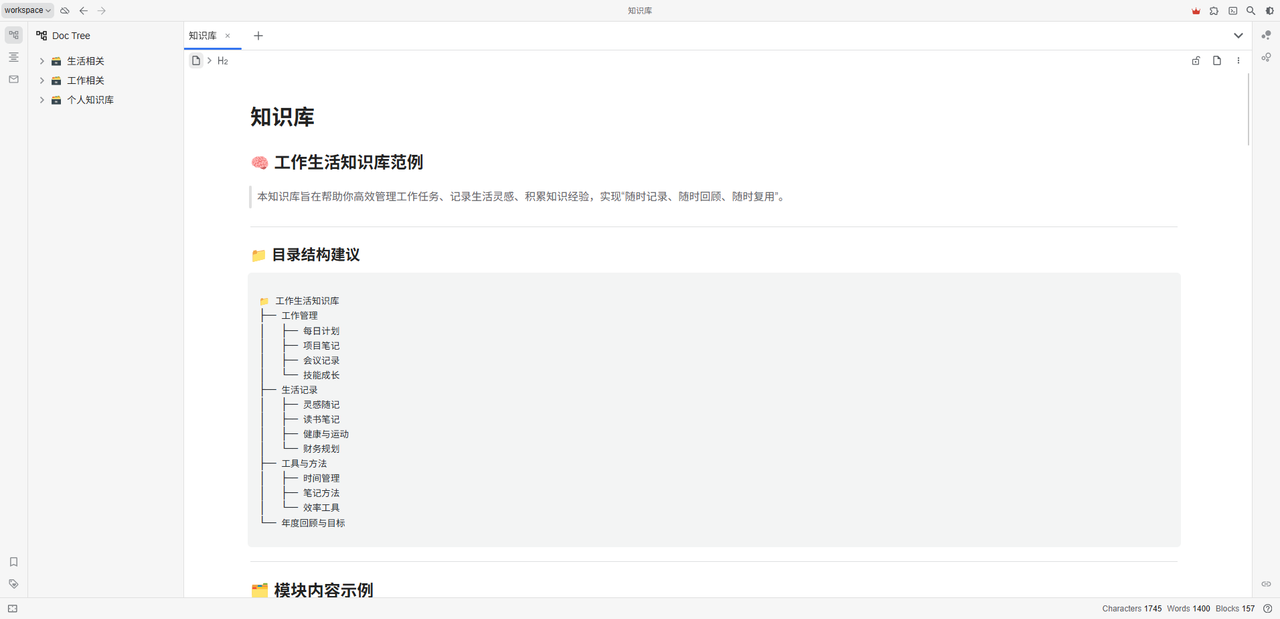1280x619 pixels.
Task: Click the Blocks 157 status entry
Action: 1235,609
